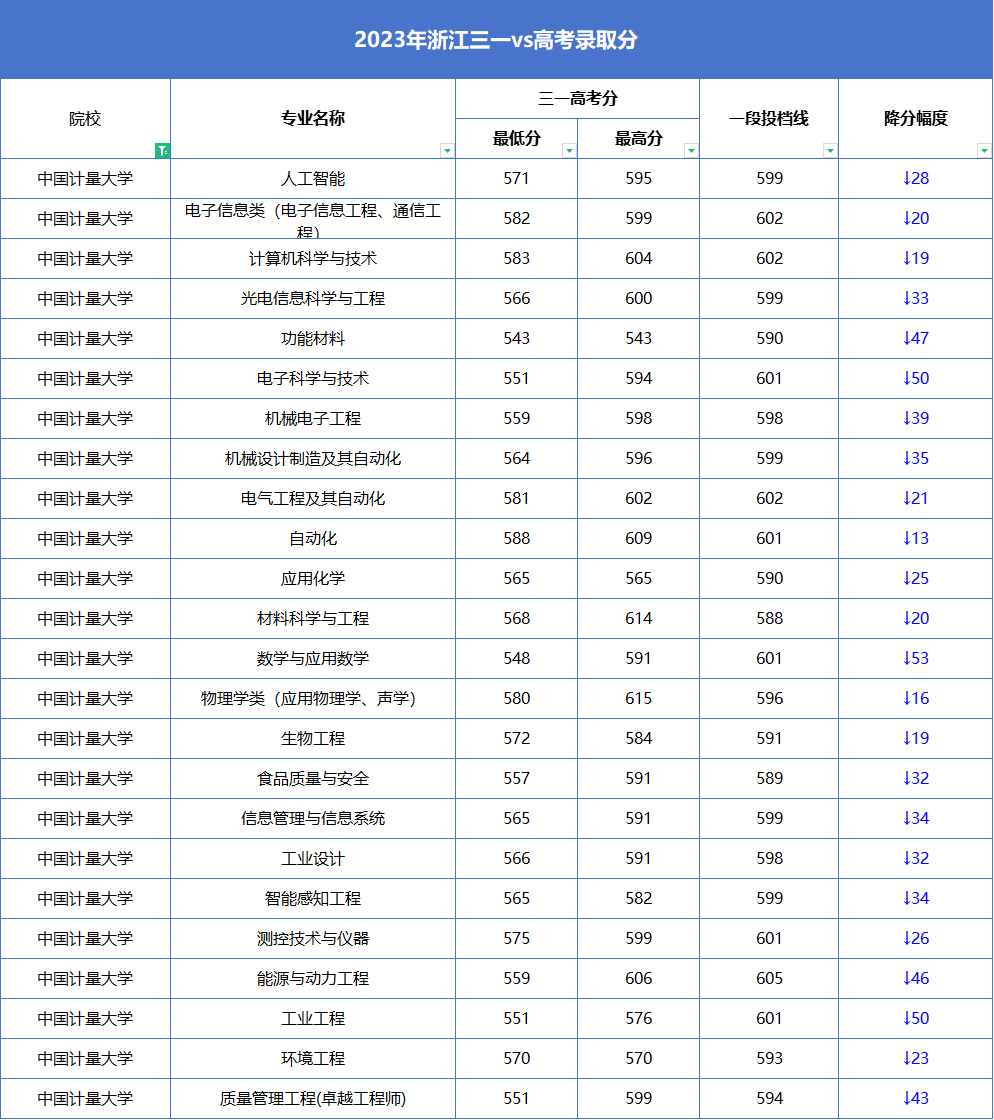The image size is (994, 1120).
Task: Open the 降分幅度 column filter dropdown
Action: (x=983, y=150)
